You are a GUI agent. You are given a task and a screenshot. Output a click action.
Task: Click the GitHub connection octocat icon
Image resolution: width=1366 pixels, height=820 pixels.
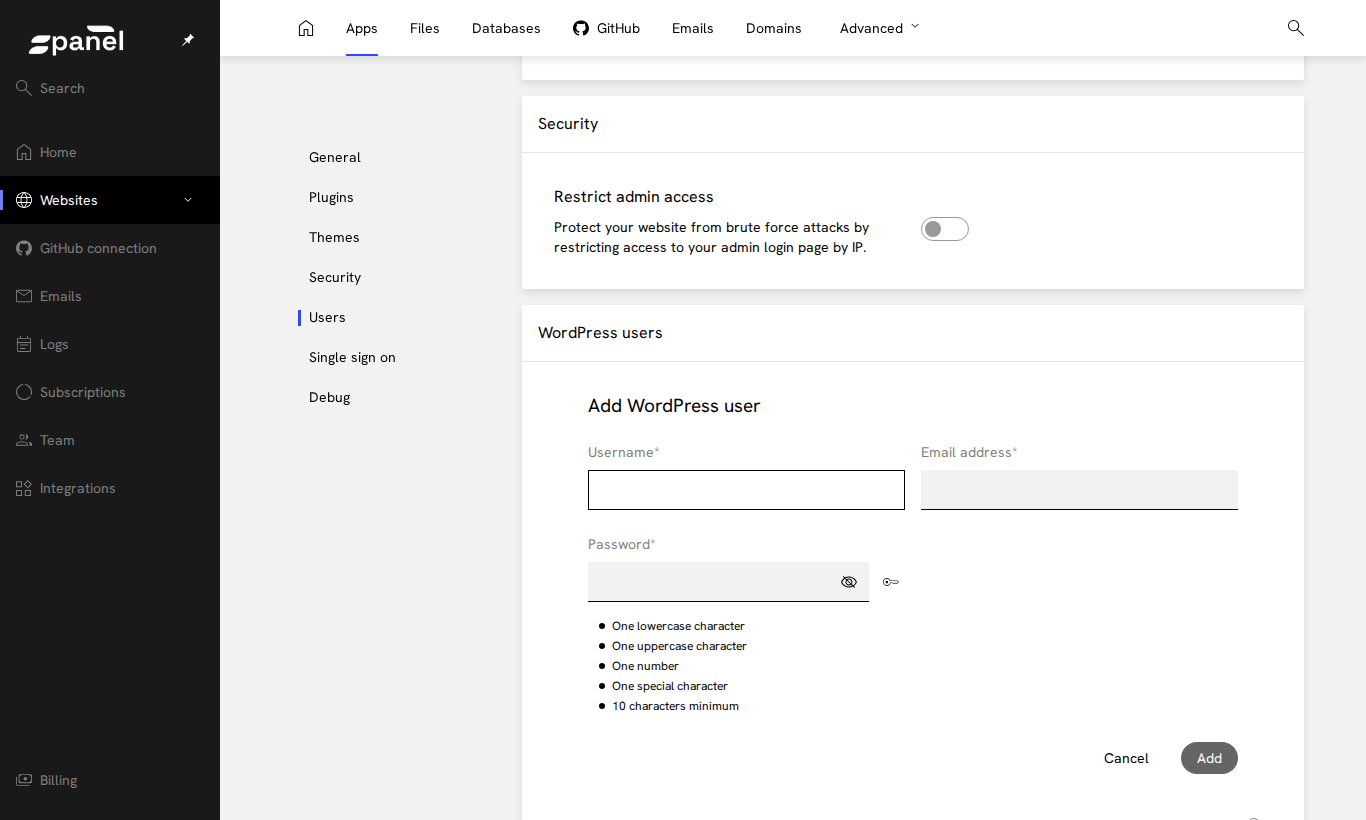pyautogui.click(x=24, y=248)
